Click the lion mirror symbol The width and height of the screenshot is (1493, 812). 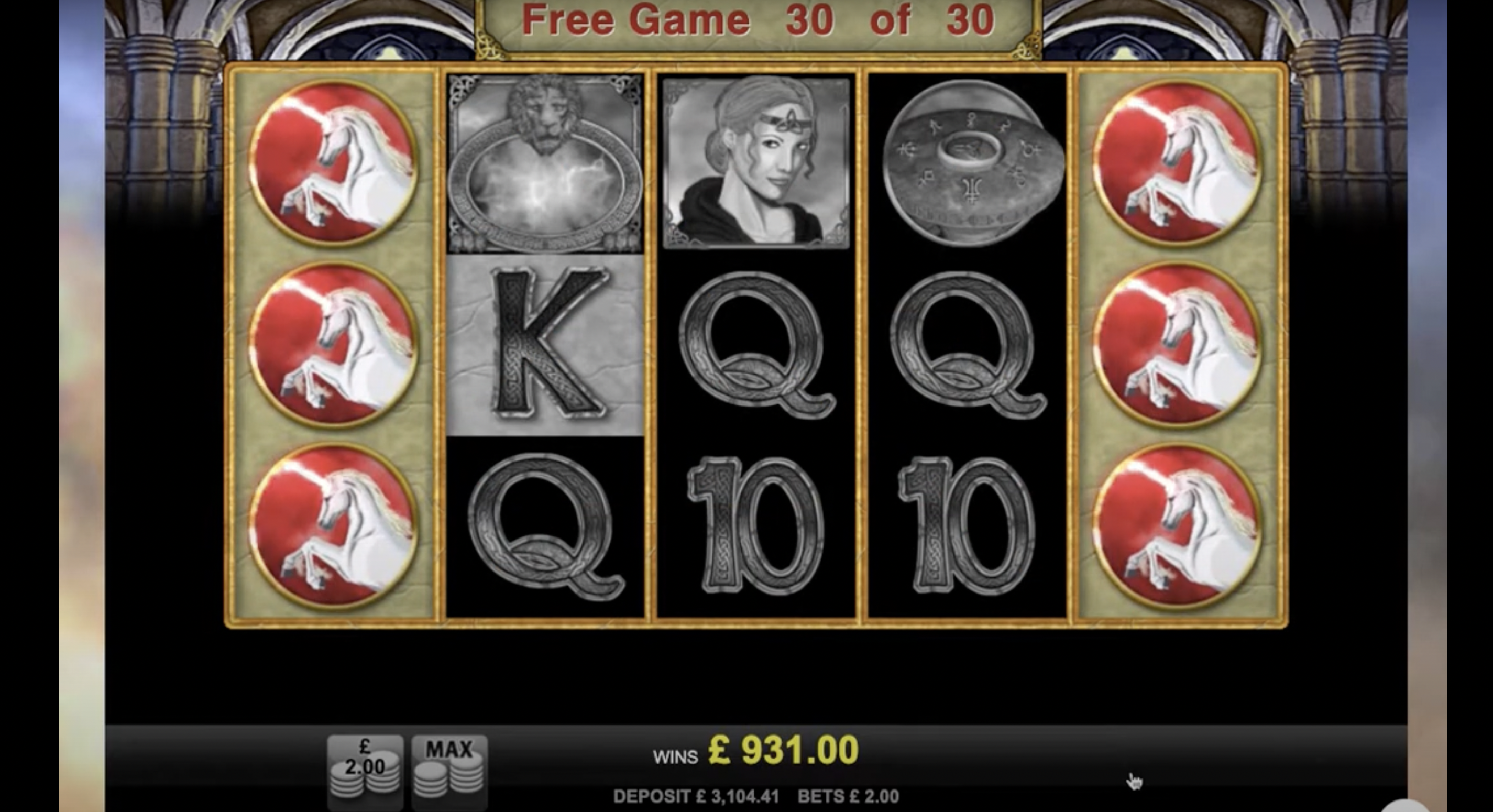pyautogui.click(x=545, y=163)
